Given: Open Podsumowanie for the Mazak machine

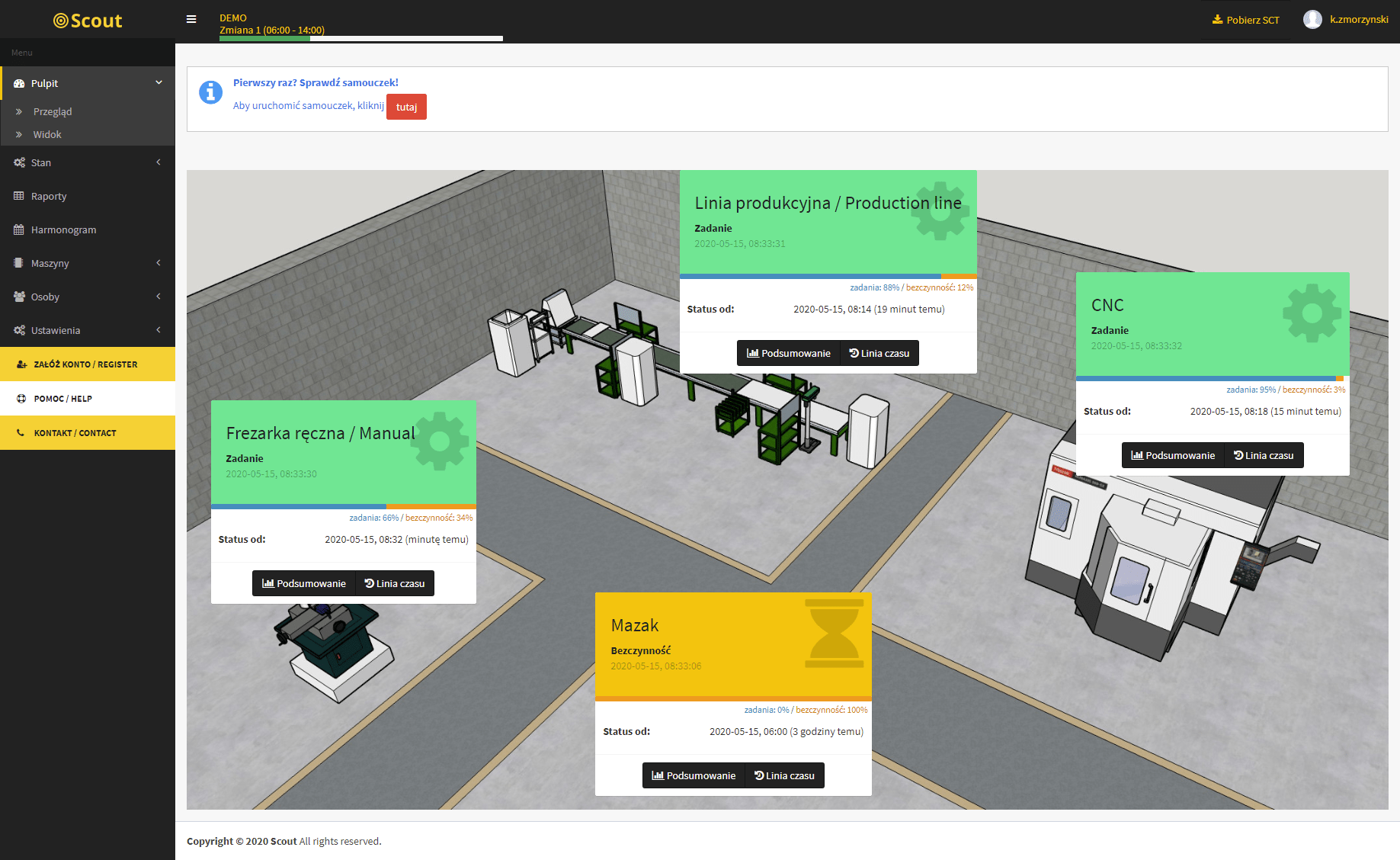Looking at the screenshot, I should click(x=694, y=775).
